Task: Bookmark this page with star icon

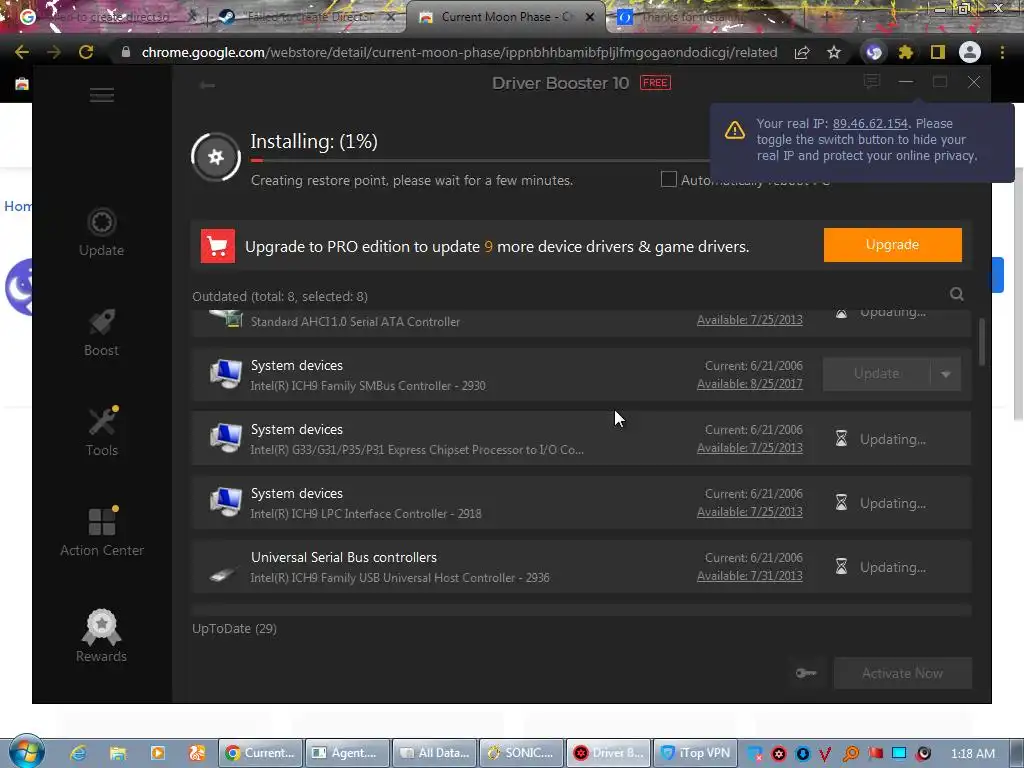Action: point(834,52)
